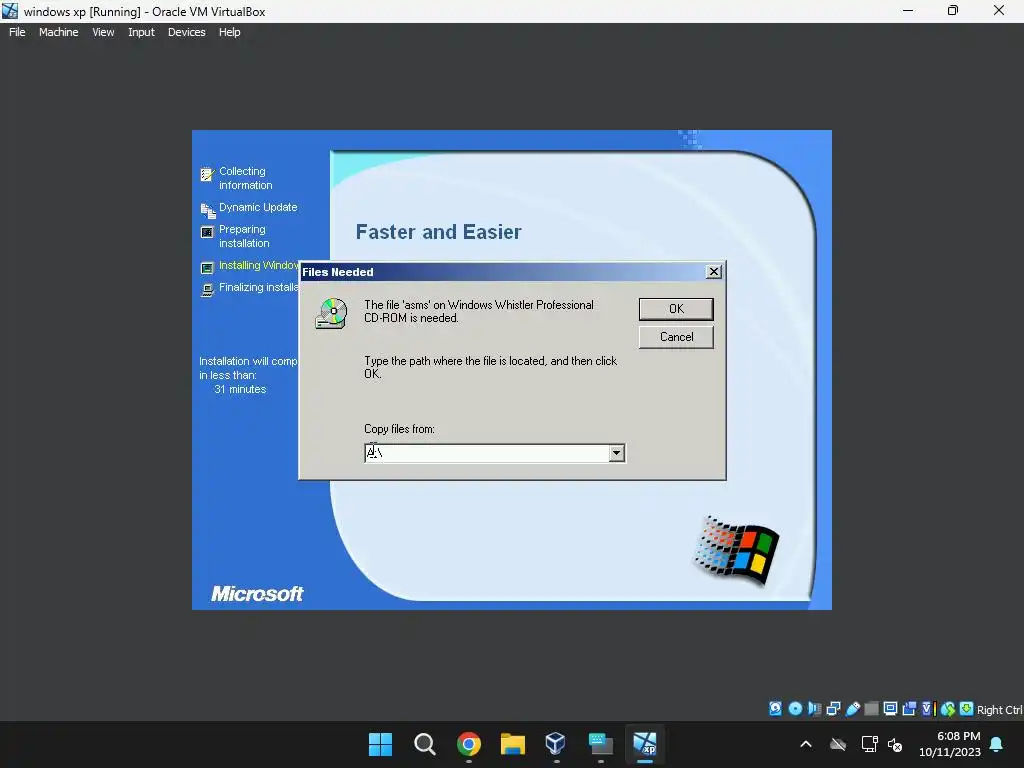Select the windows xp VM taskbar icon
The height and width of the screenshot is (768, 1024).
[x=645, y=744]
